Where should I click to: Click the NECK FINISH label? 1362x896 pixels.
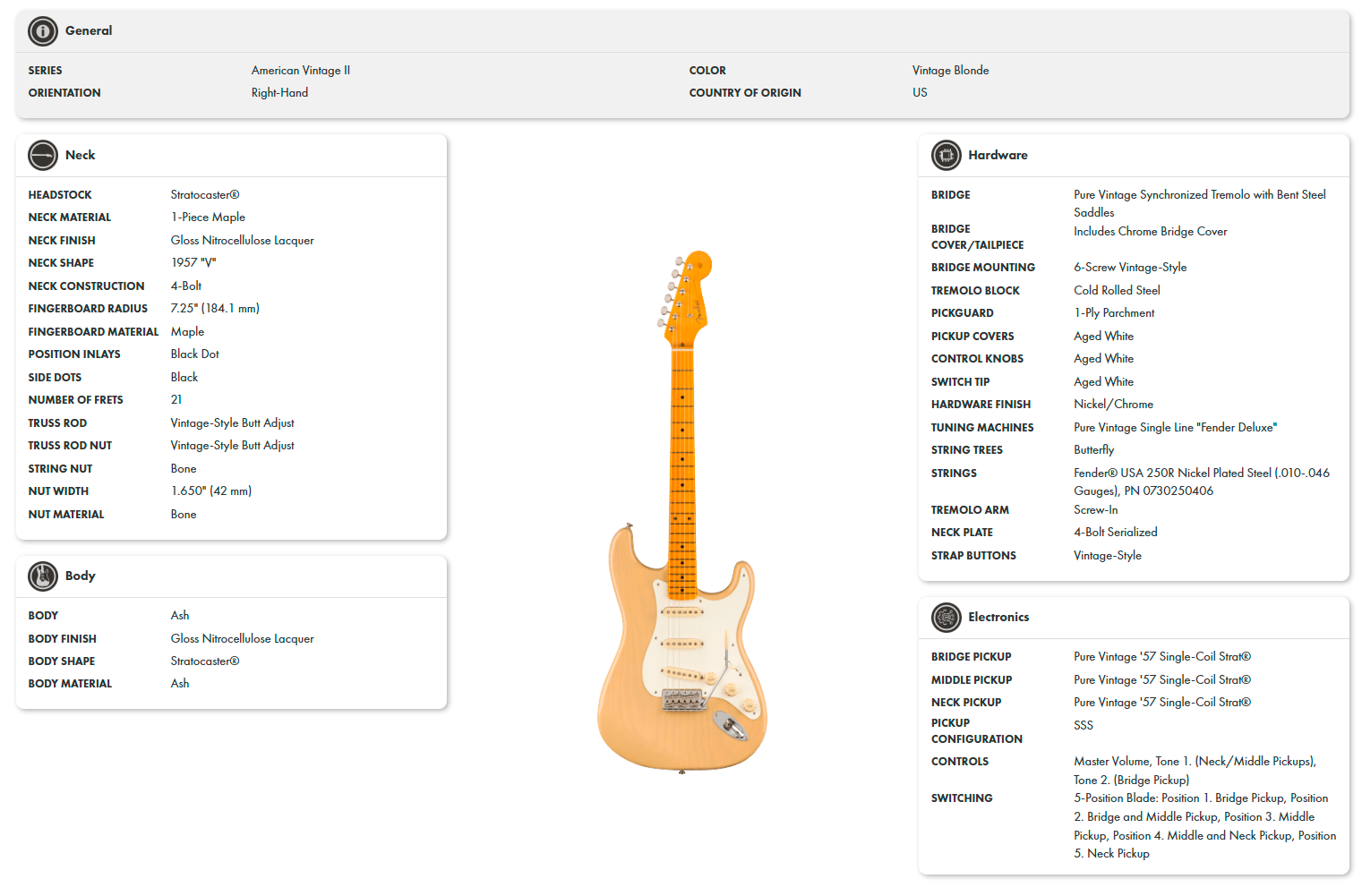[62, 241]
